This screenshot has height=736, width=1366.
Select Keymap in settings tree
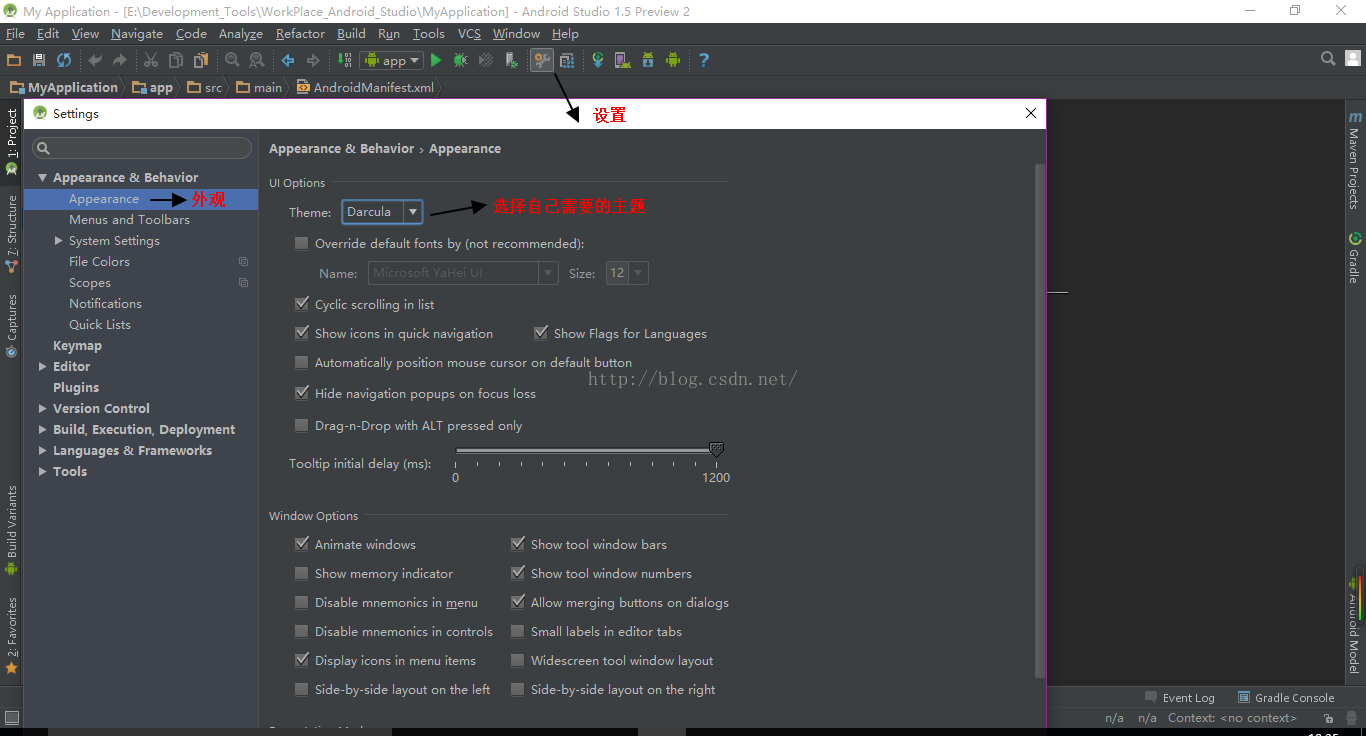click(77, 346)
